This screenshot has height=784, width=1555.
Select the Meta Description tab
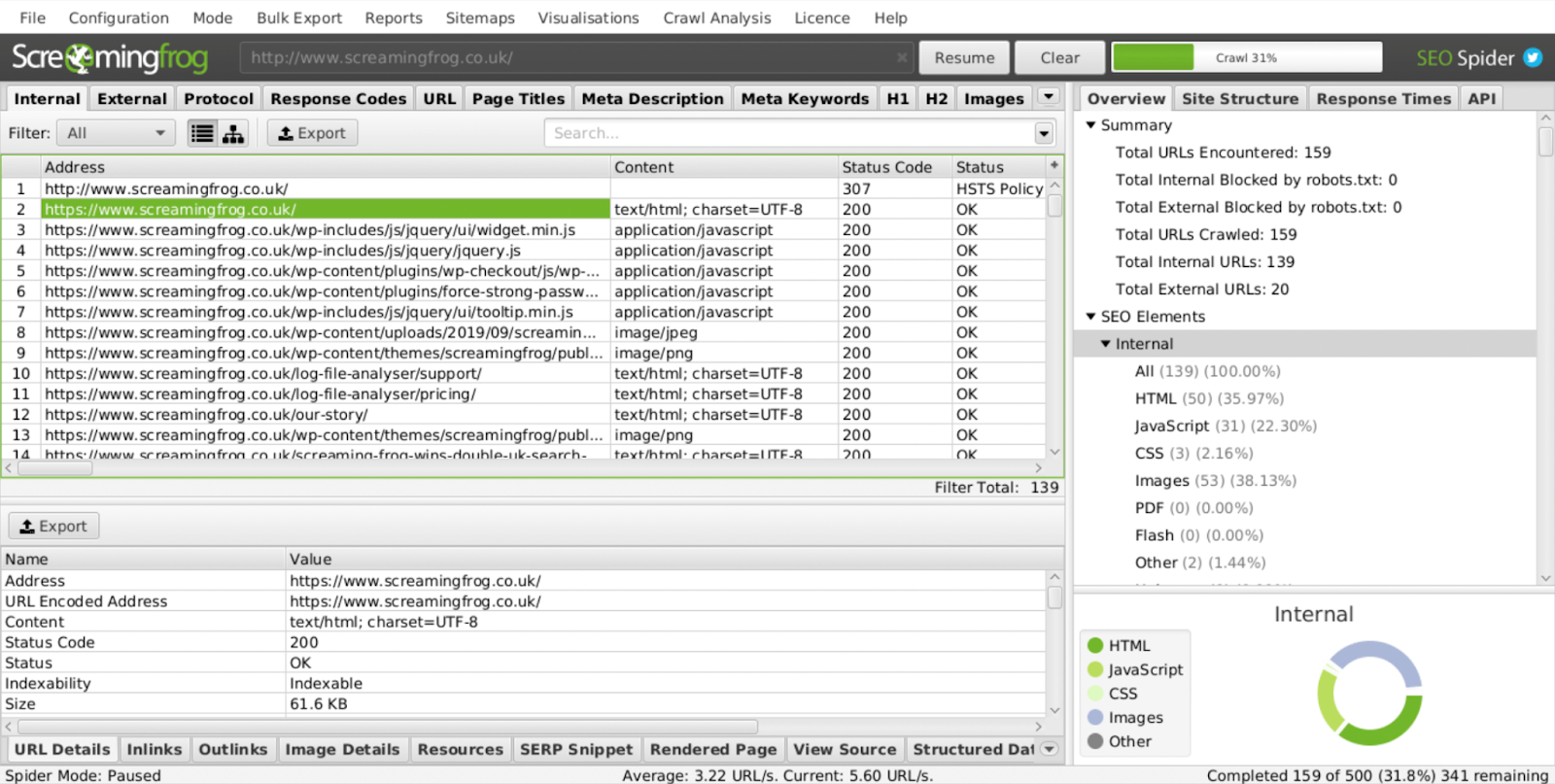click(652, 98)
